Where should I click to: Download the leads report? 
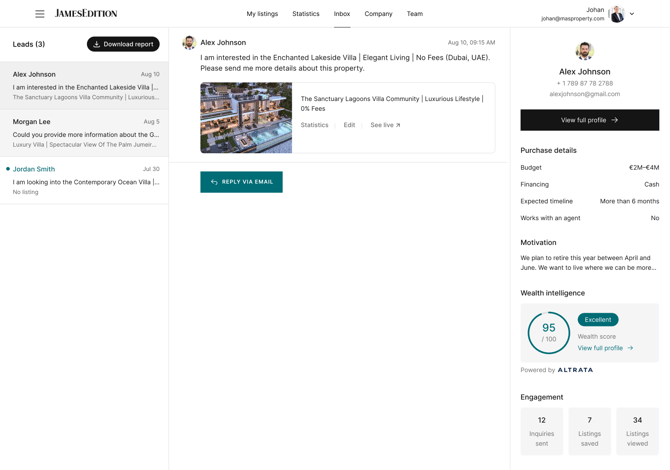(123, 44)
